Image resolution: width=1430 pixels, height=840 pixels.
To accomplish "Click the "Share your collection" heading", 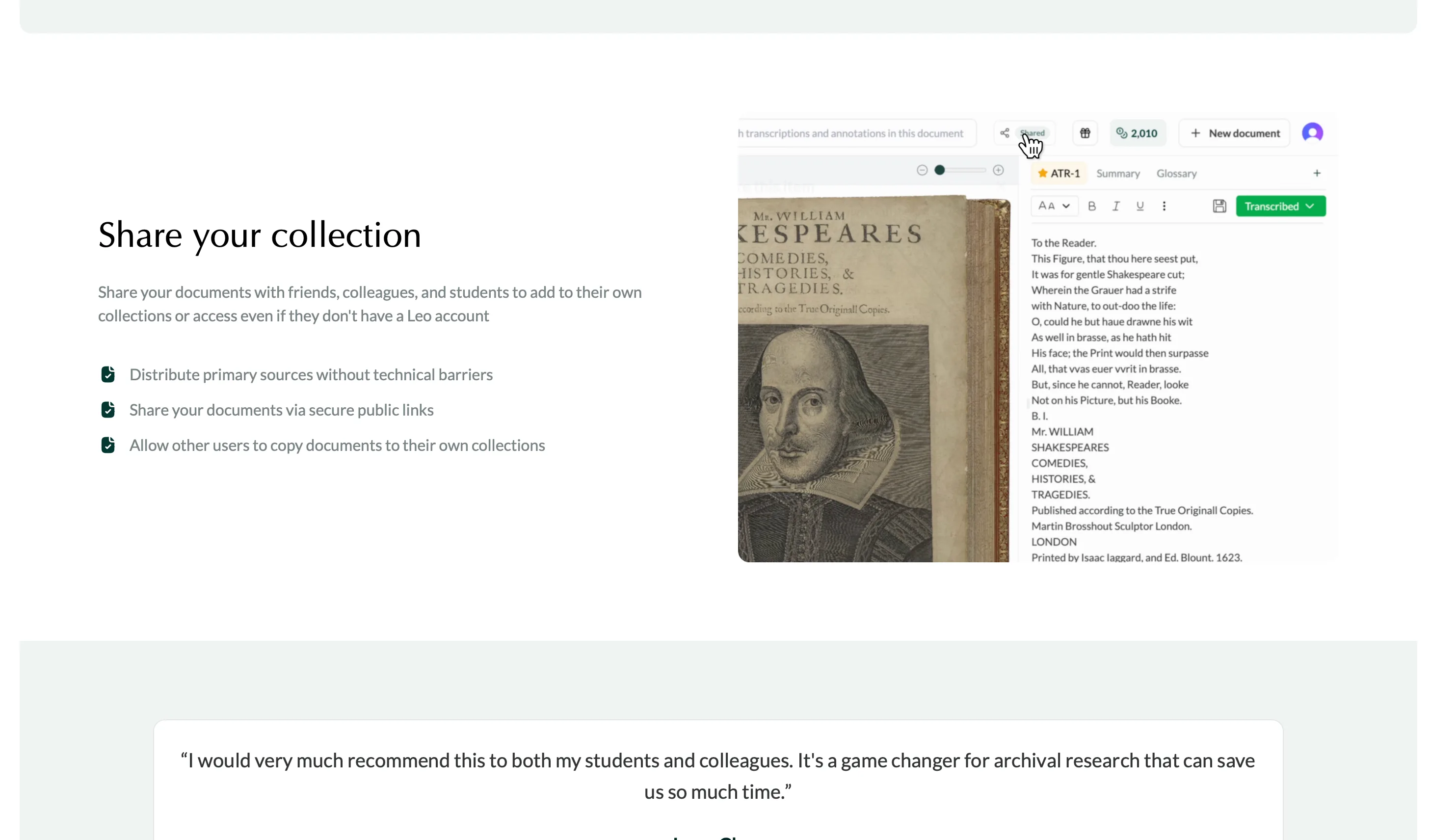I will click(259, 235).
